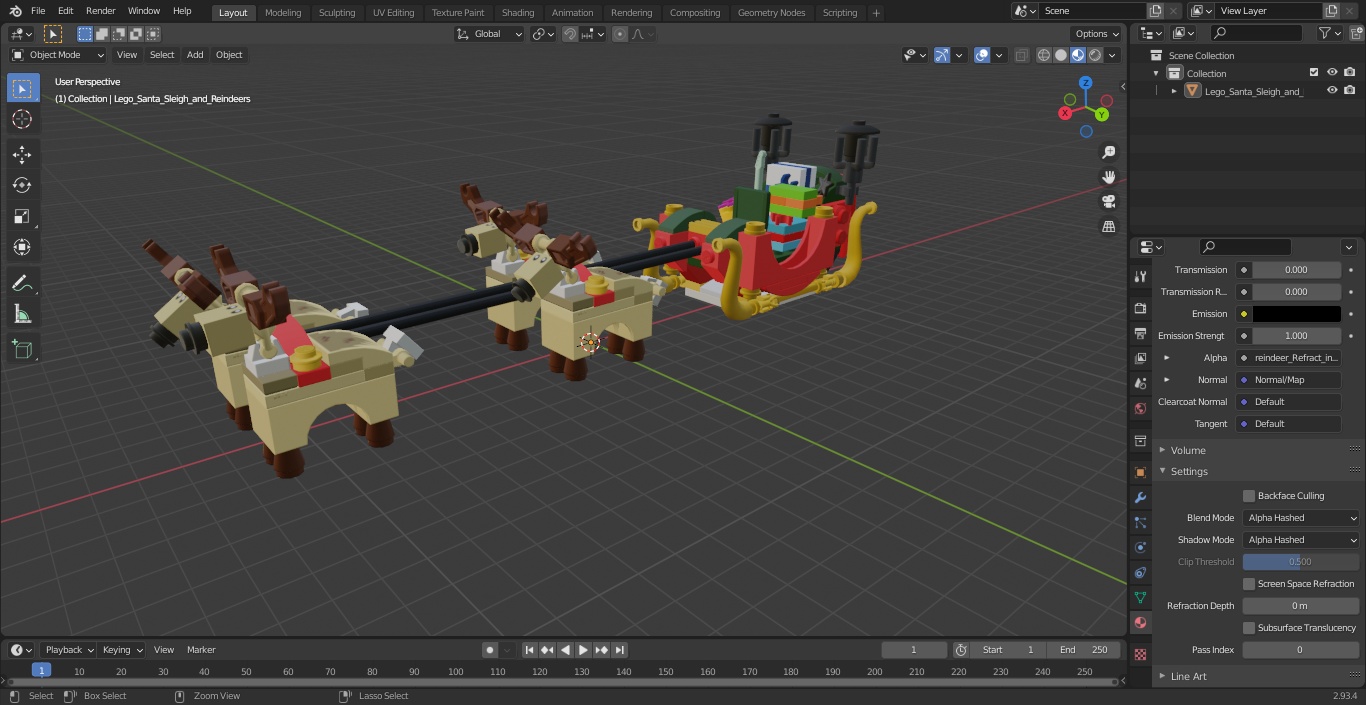Select the Add Cube tool

[x=22, y=350]
